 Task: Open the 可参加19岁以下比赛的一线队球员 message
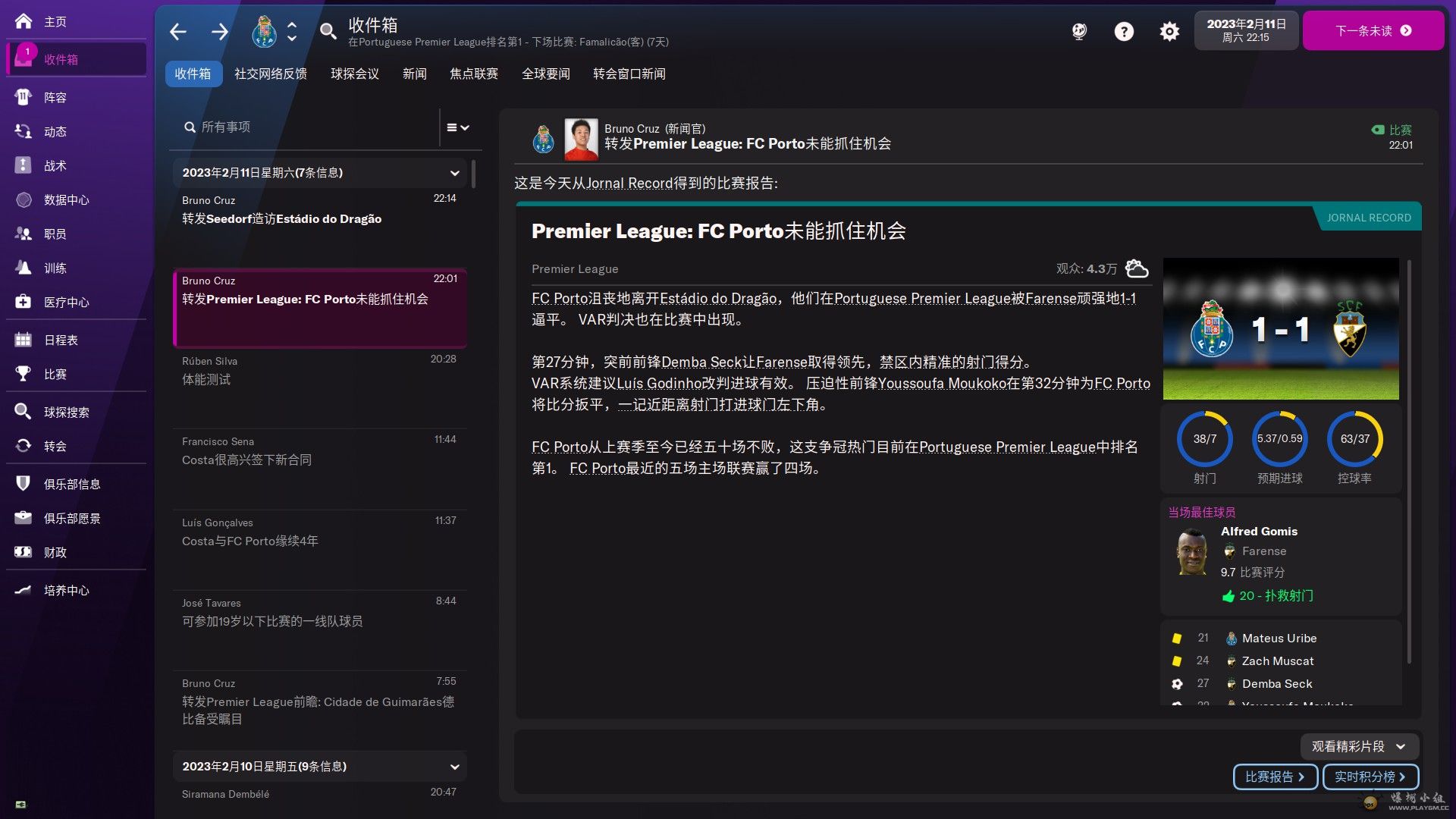319,629
